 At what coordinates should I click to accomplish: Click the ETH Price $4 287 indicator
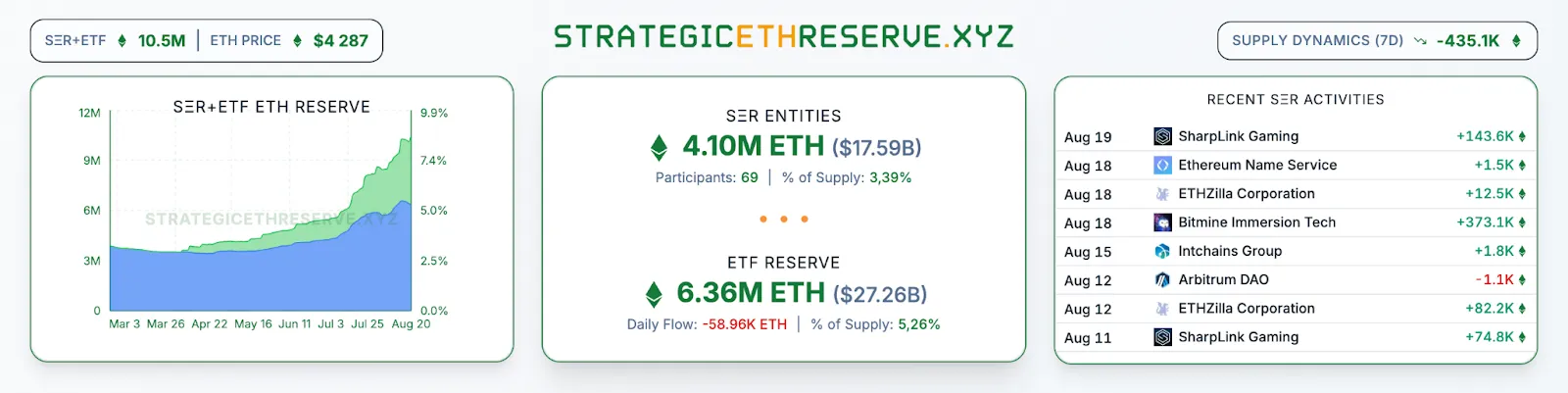pos(340,41)
